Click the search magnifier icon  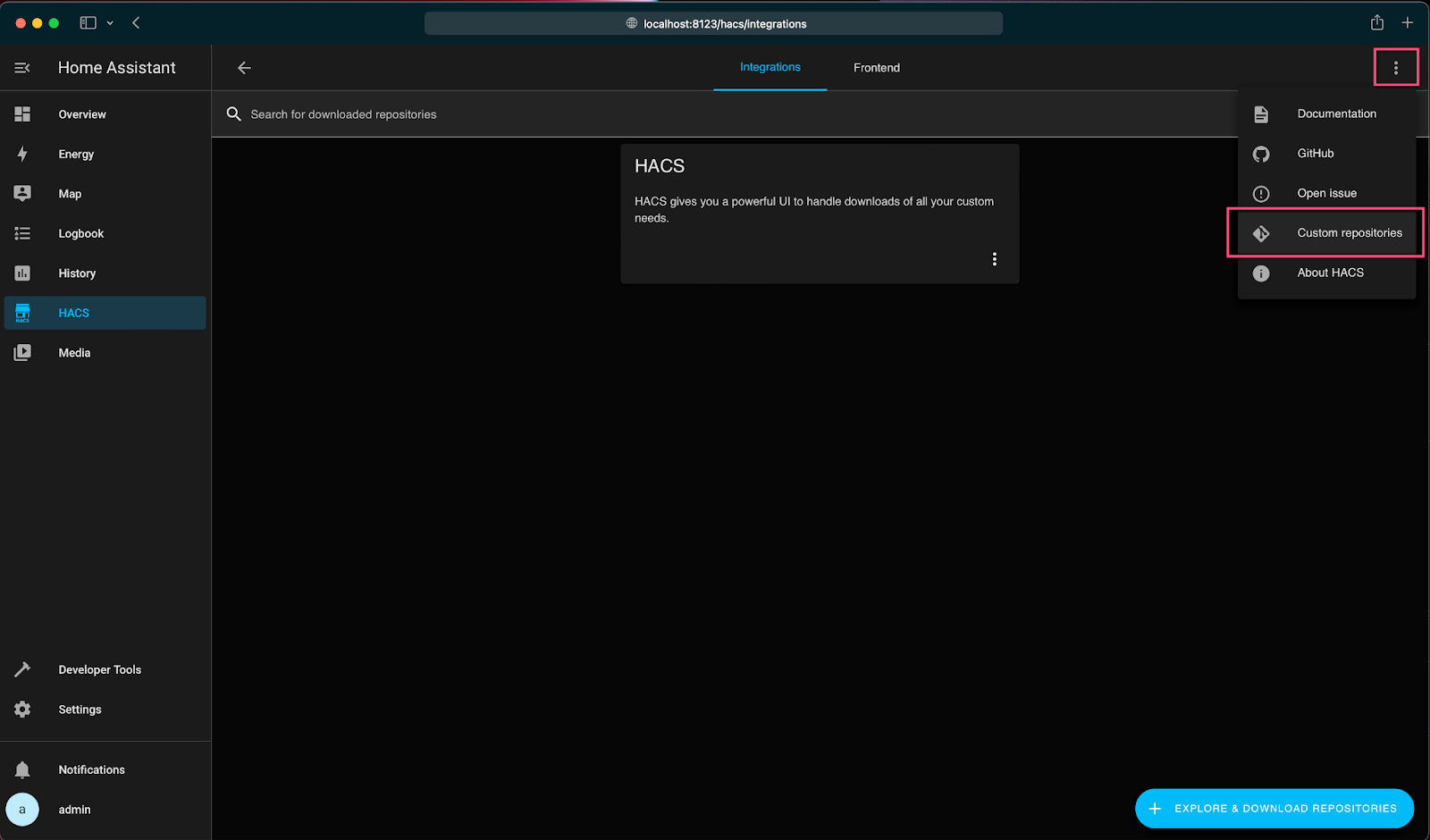click(x=234, y=114)
